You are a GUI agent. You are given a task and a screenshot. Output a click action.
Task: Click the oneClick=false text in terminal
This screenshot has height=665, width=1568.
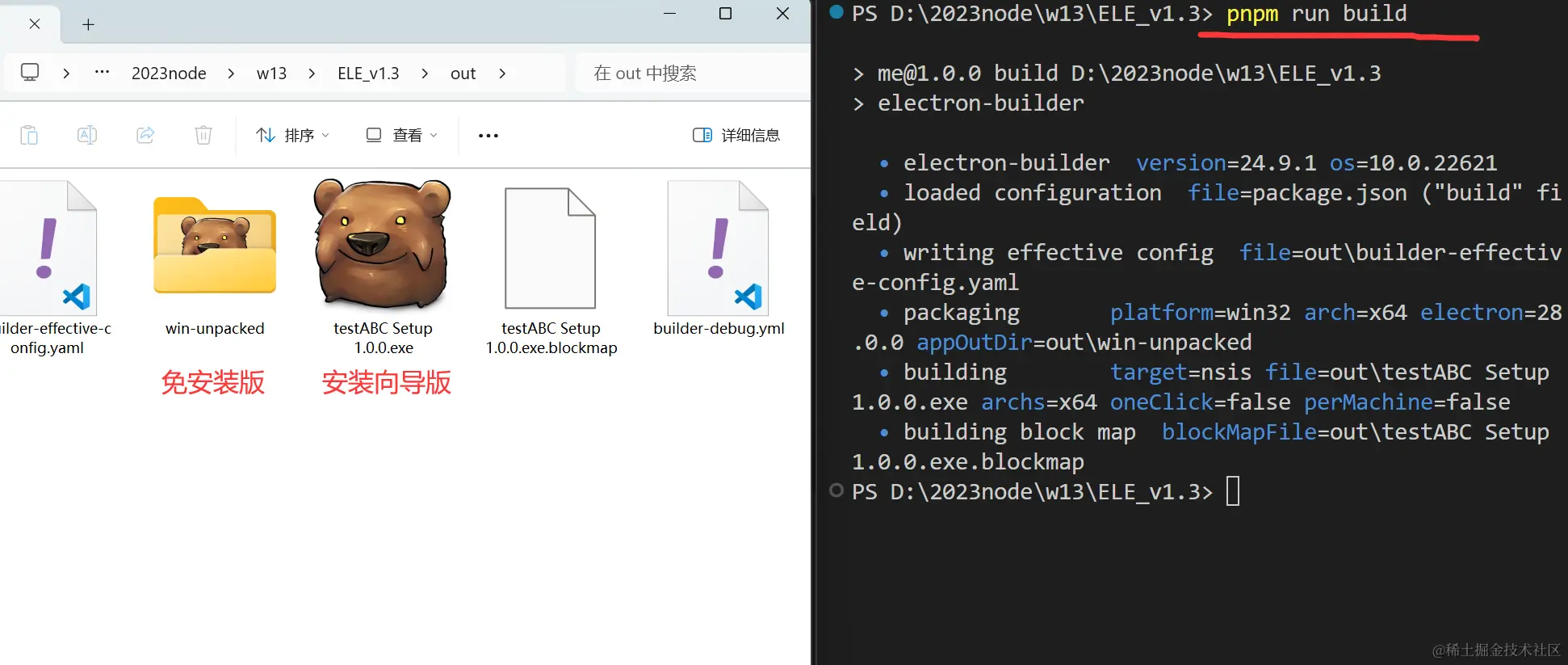pos(1200,402)
